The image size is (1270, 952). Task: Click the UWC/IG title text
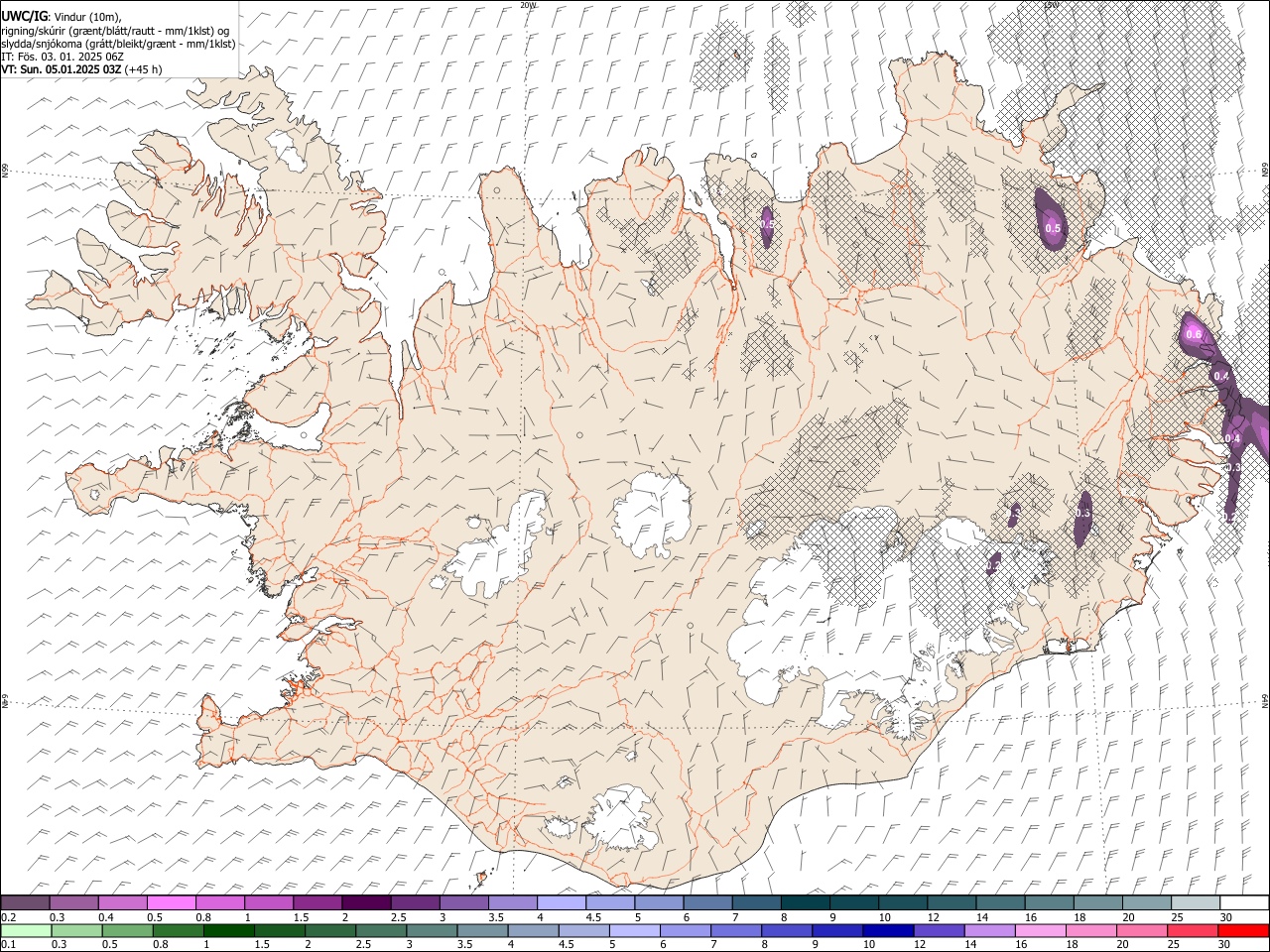[24, 17]
